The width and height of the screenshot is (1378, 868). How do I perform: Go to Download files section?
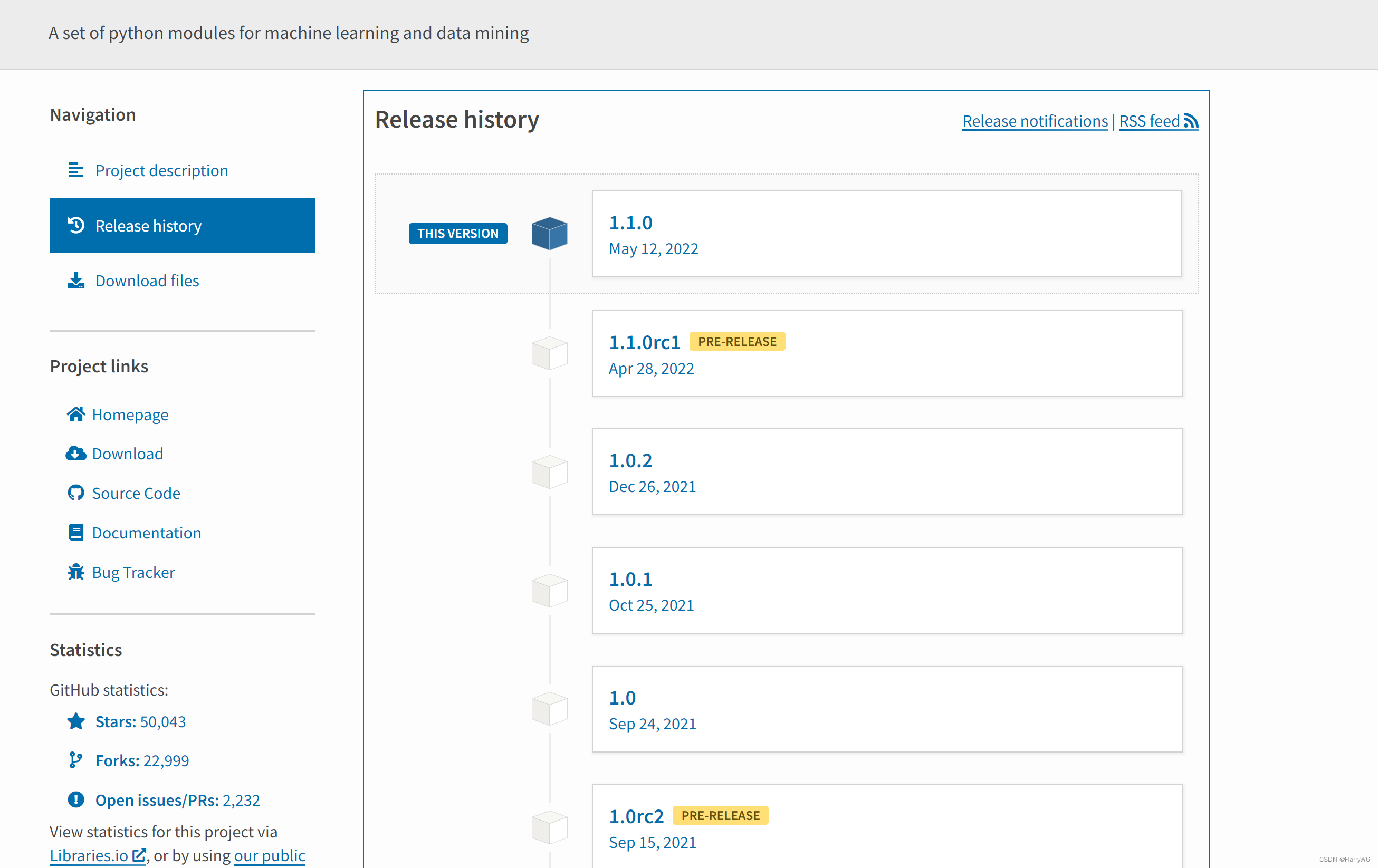point(147,281)
